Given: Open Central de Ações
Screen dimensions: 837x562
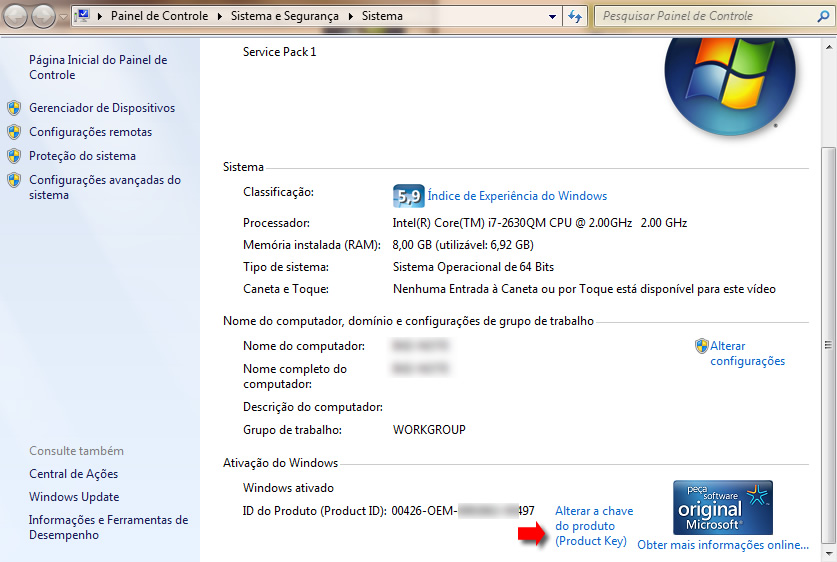Looking at the screenshot, I should [x=73, y=474].
